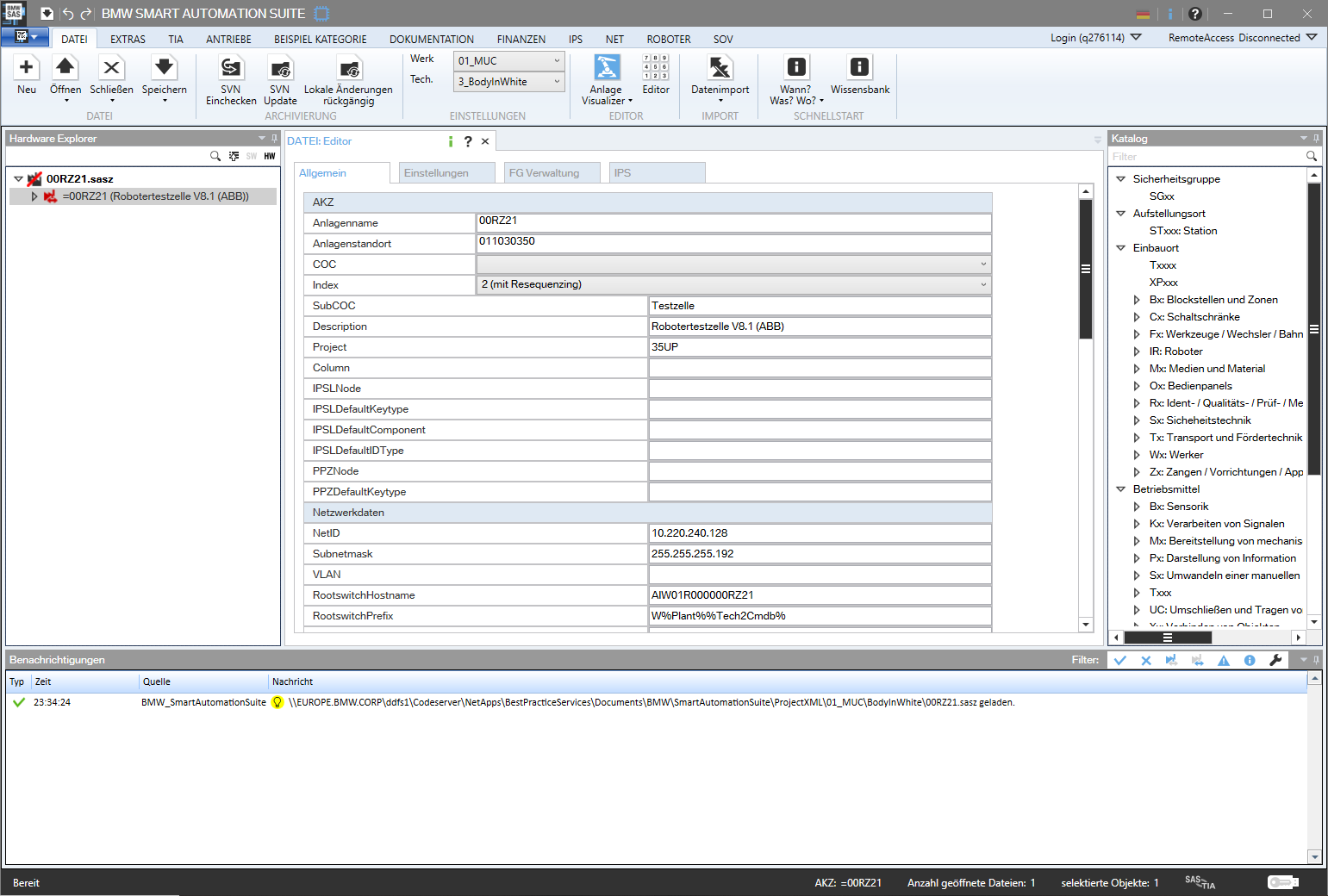Viewport: 1328px width, 896px height.
Task: Toggle error X notification filter
Action: [x=1146, y=660]
